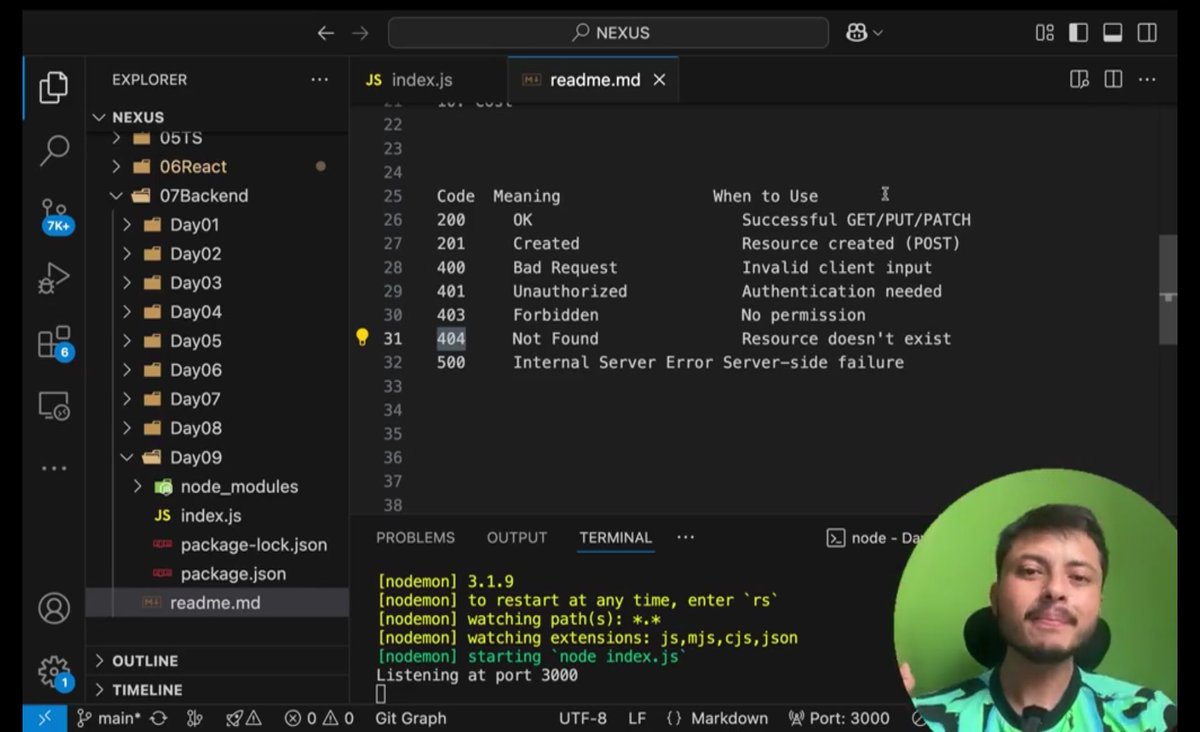Split the editor right
The image size is (1200, 732).
tap(1113, 79)
